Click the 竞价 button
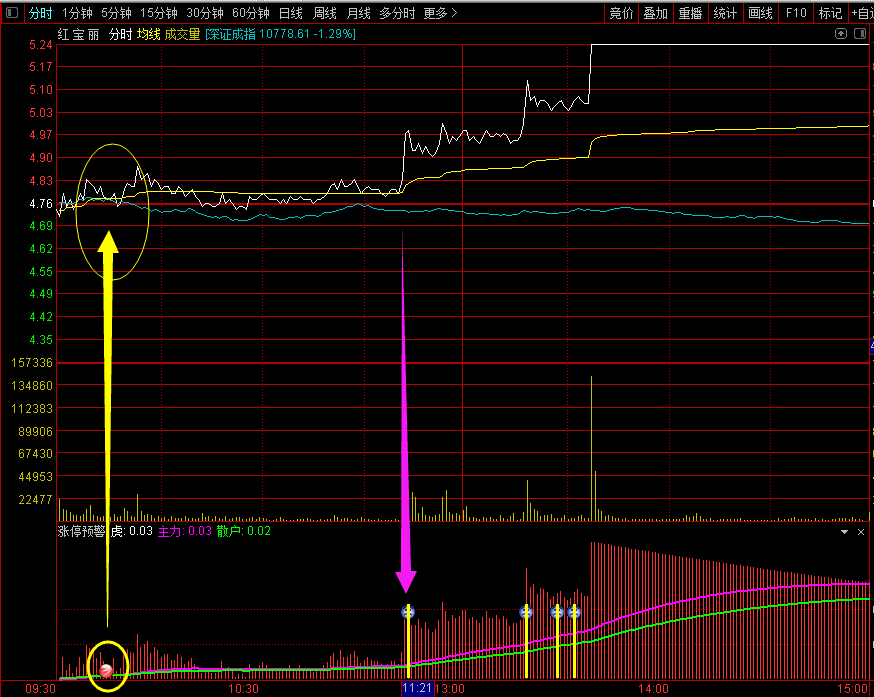 tap(621, 14)
